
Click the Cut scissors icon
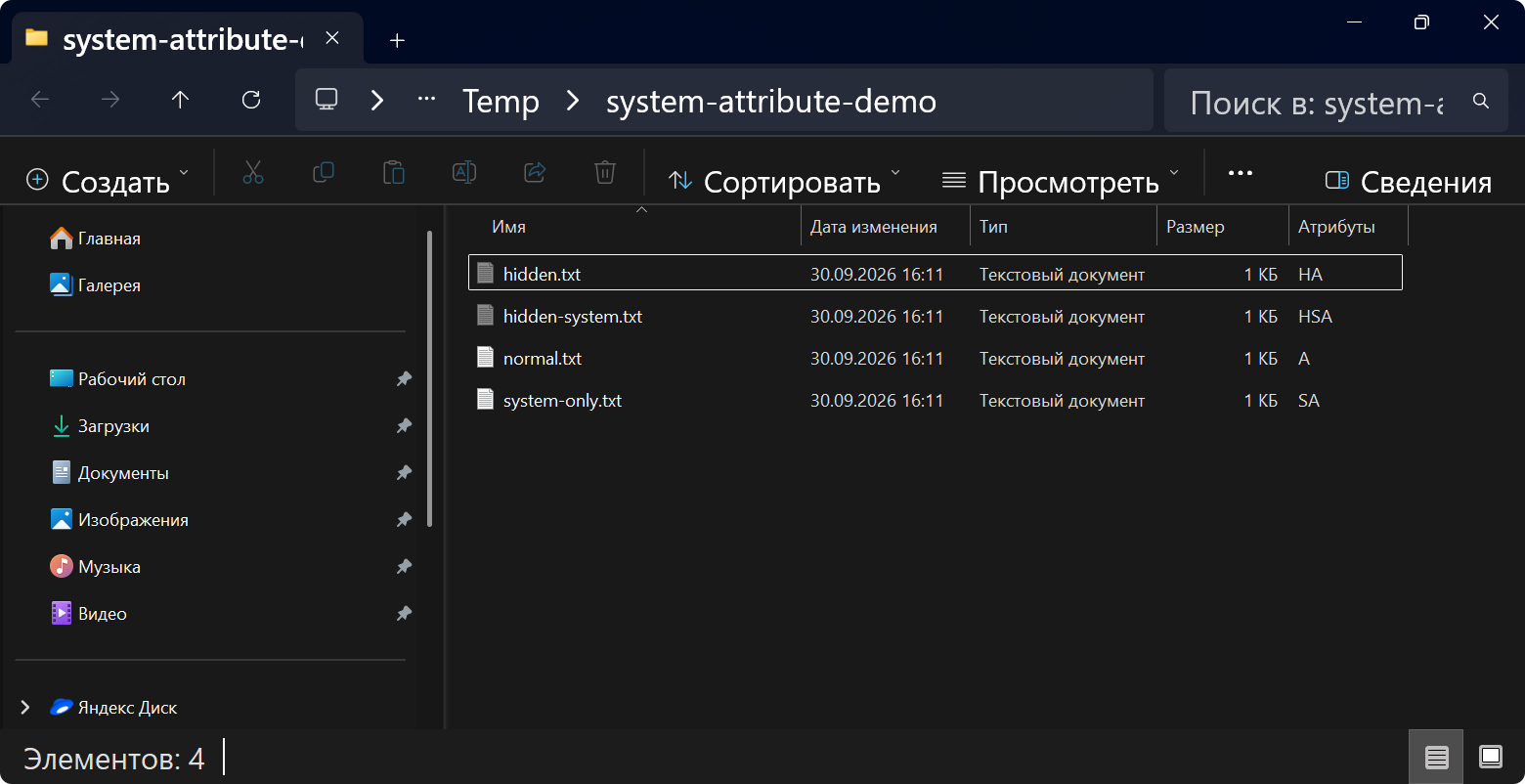point(253,173)
